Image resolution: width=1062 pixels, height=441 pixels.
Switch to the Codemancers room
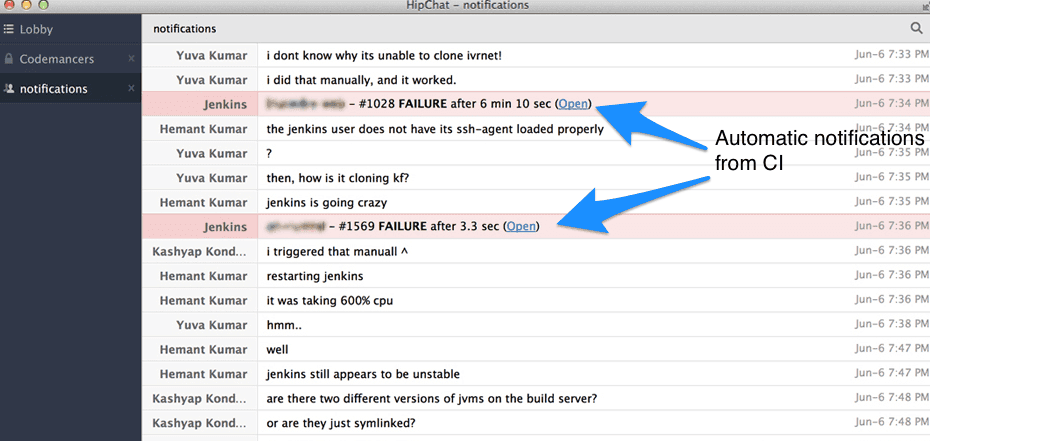[x=70, y=59]
